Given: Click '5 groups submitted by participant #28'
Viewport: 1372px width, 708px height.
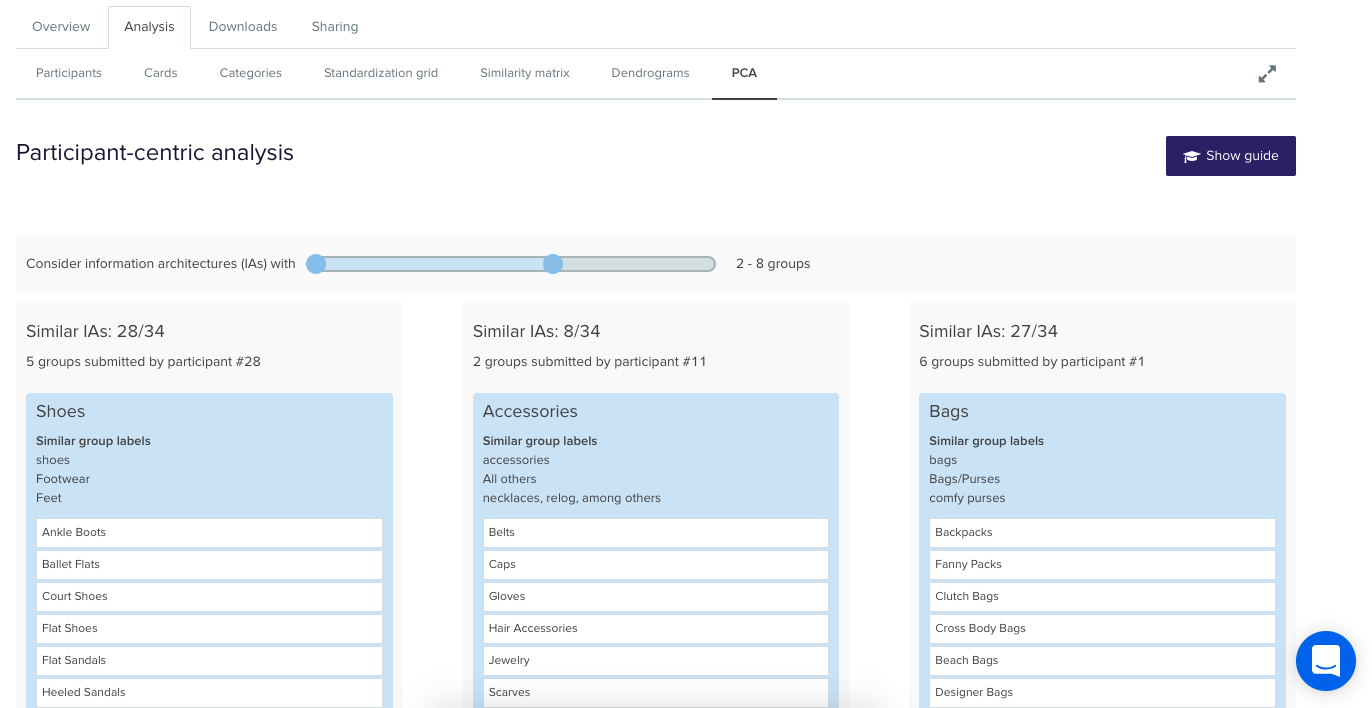Looking at the screenshot, I should 143,362.
